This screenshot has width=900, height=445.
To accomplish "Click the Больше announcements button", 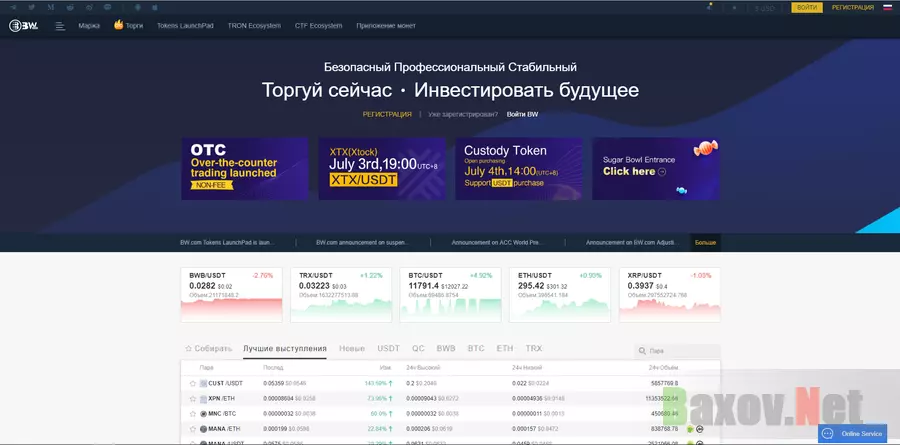I will click(x=705, y=243).
